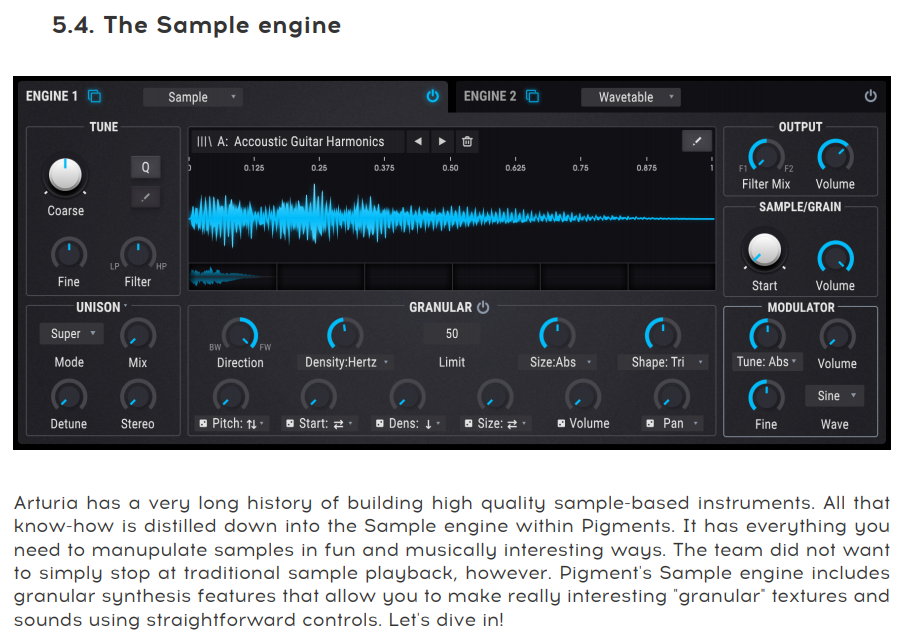Image resolution: width=902 pixels, height=641 pixels.
Task: Click the Coarse tune knob
Action: pos(65,175)
